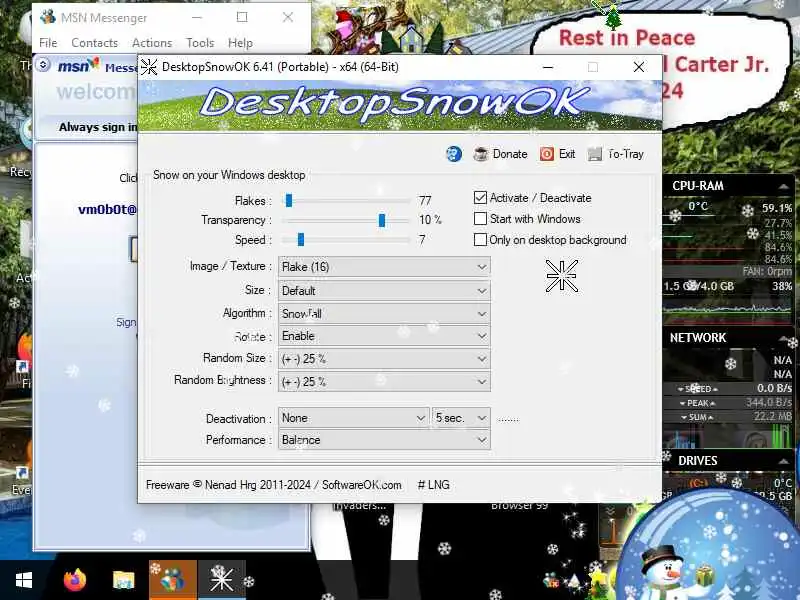Enable Start with Windows checkbox

480,218
